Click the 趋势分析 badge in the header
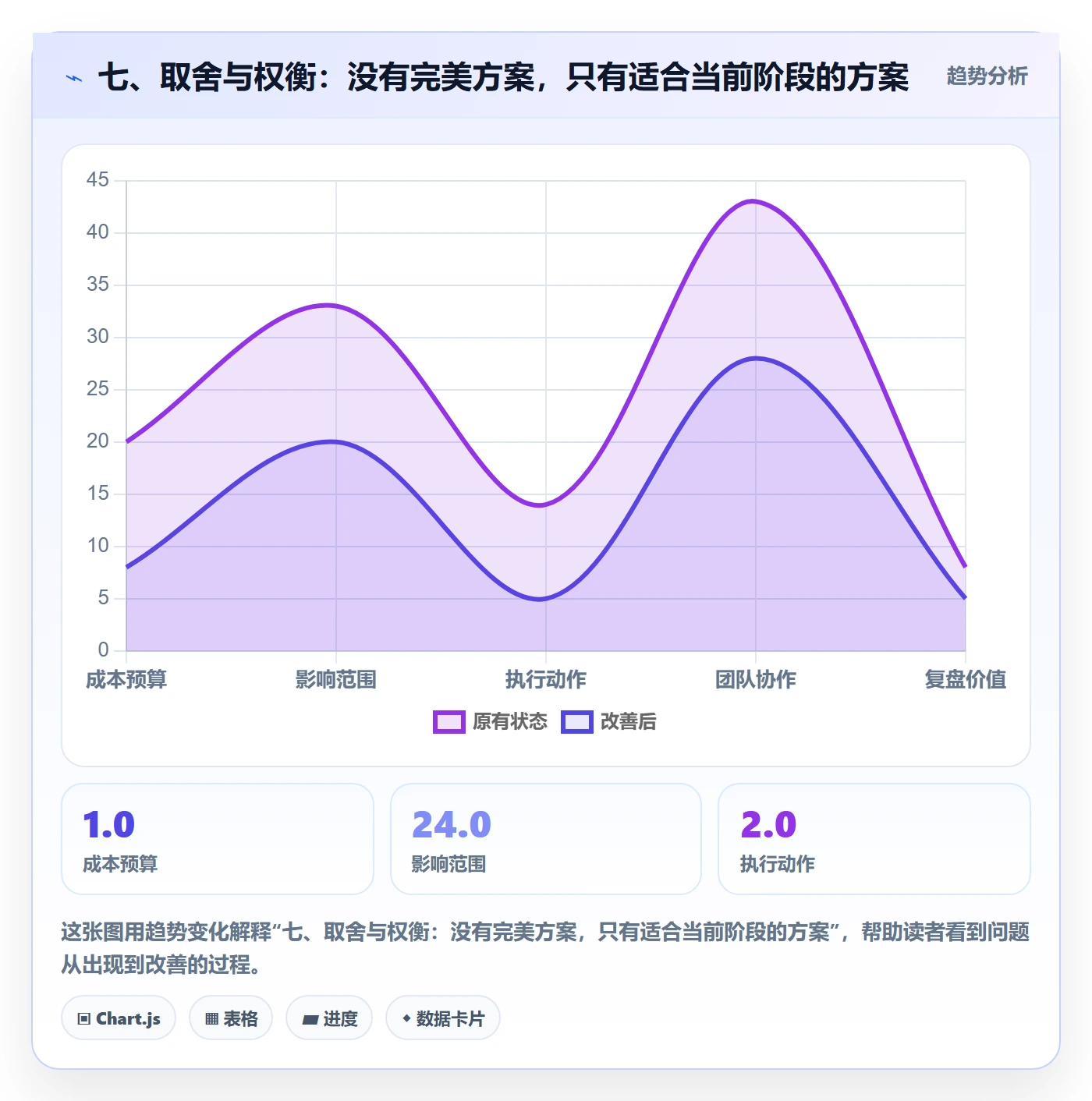The height and width of the screenshot is (1101, 1092). pos(987,76)
